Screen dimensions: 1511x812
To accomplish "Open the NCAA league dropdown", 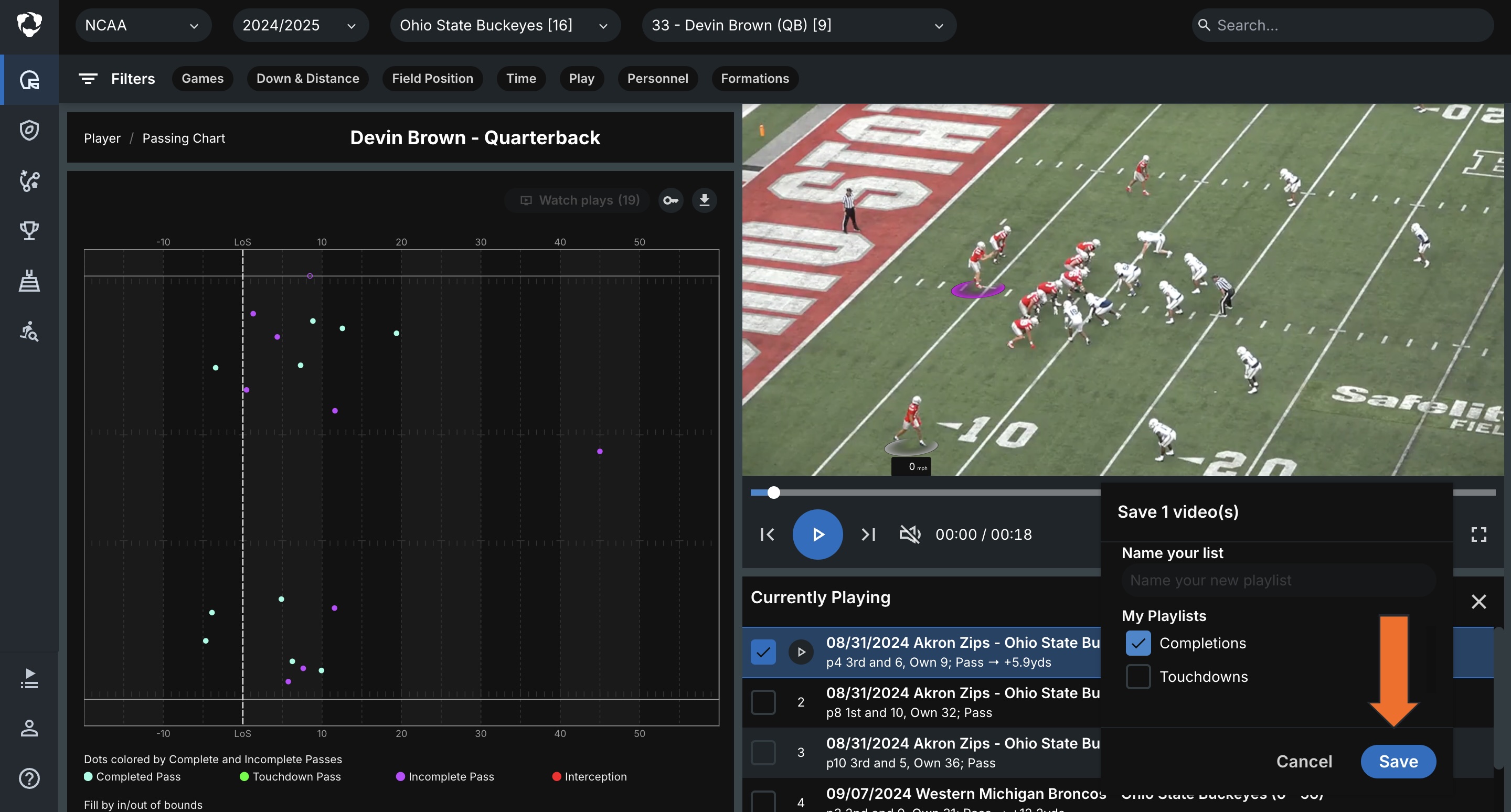I will (x=143, y=25).
